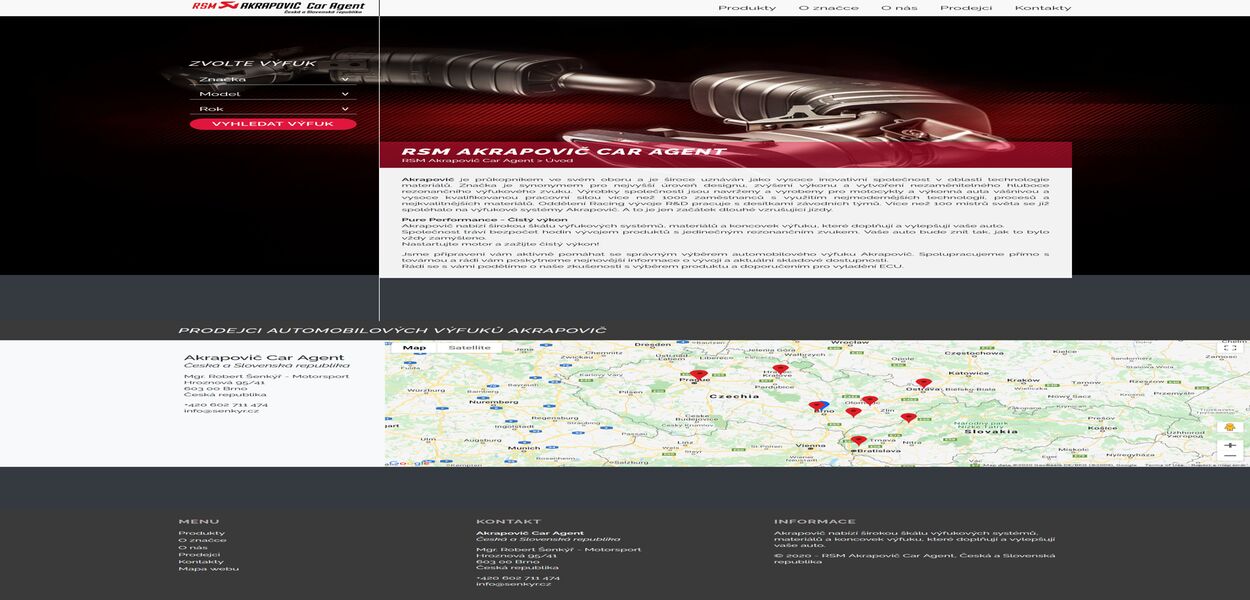Open the footer Mapa webu link
The height and width of the screenshot is (600, 1250).
tap(209, 568)
